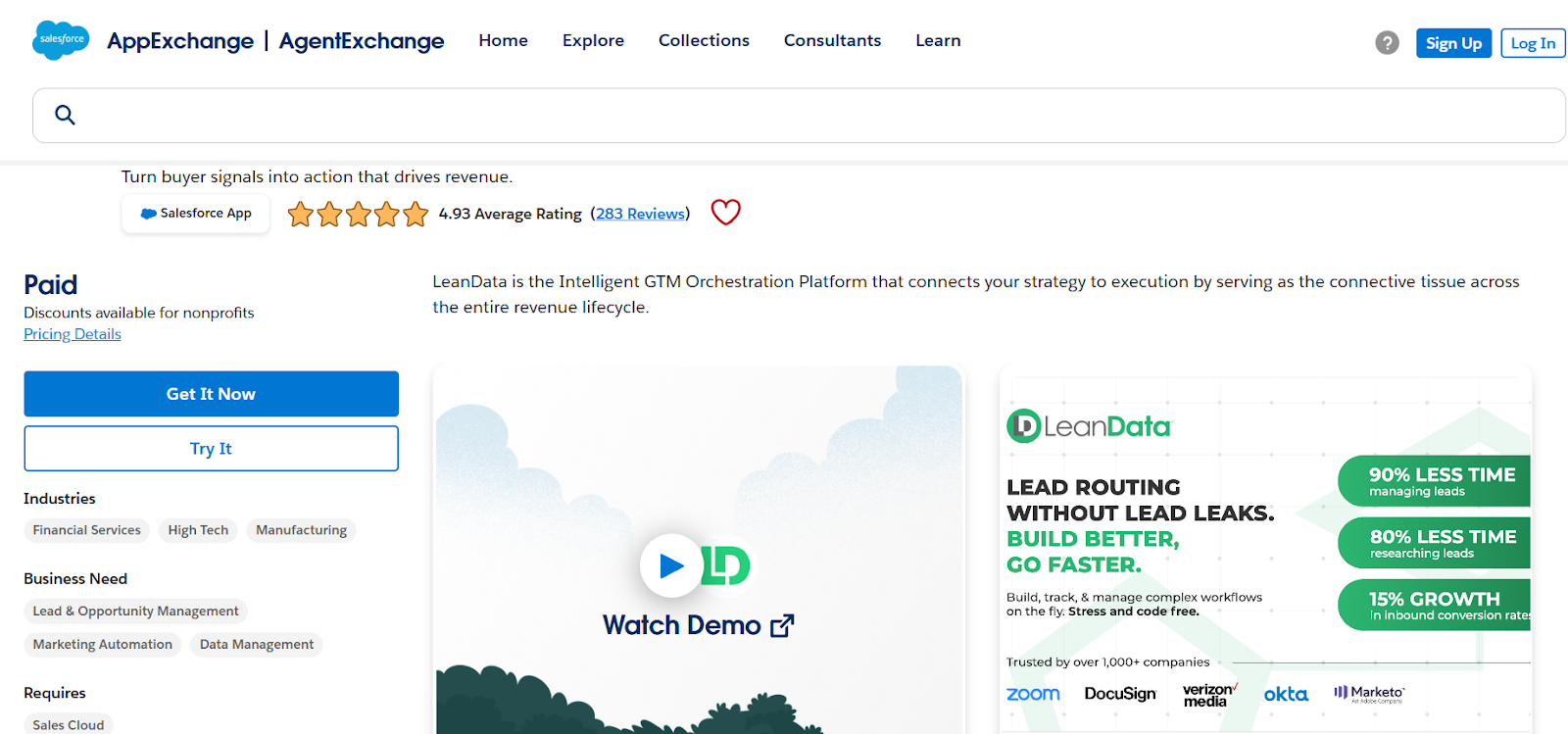Click the Salesforce cloud logo

click(61, 40)
